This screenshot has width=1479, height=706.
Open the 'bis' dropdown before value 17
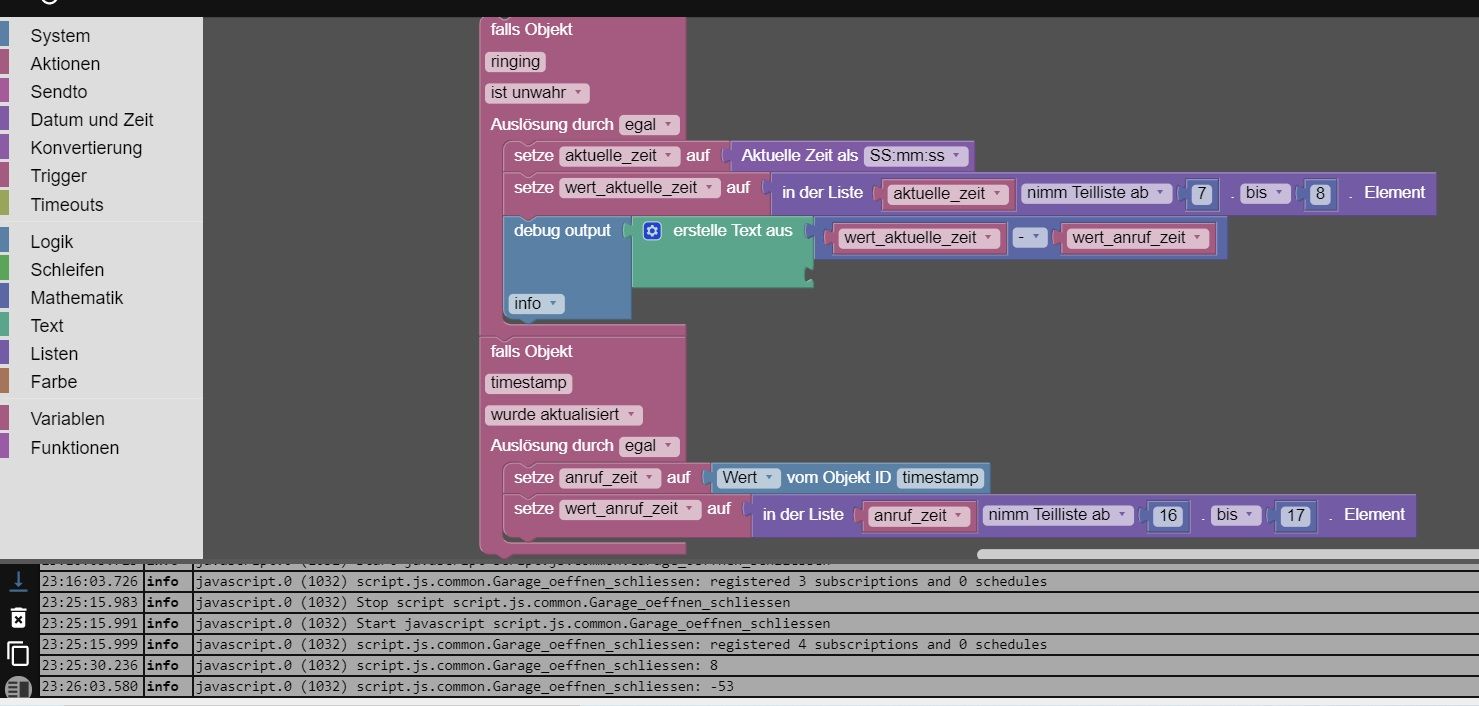point(1236,515)
